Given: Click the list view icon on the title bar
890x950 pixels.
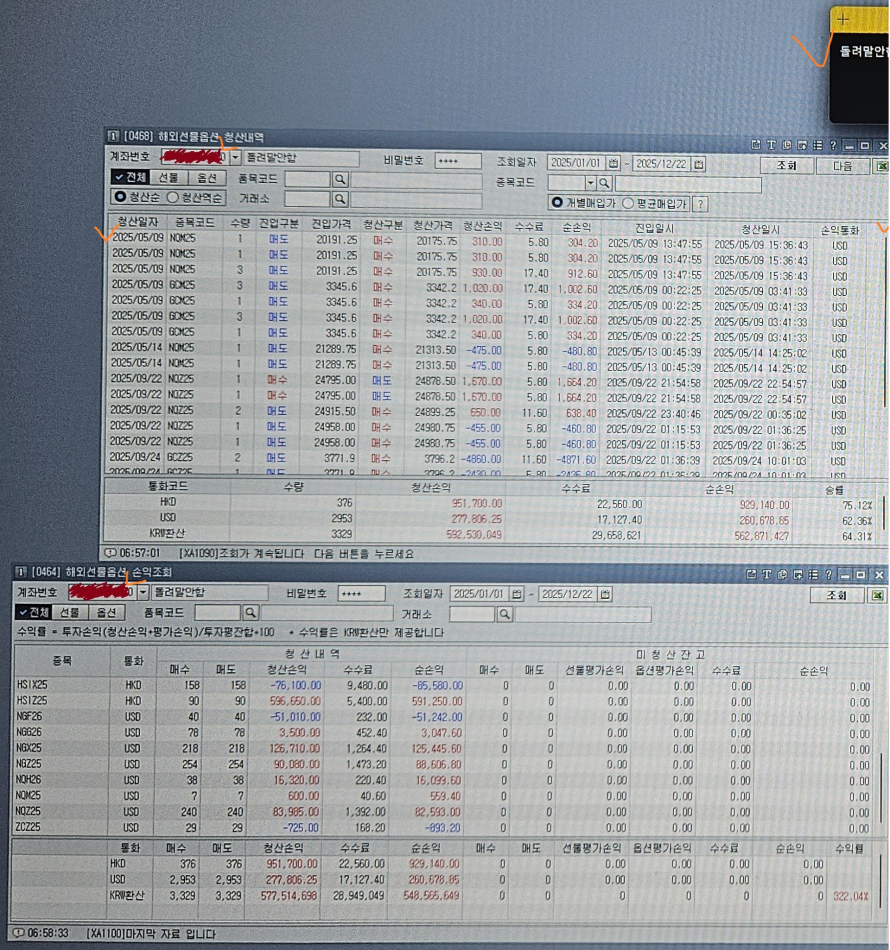Looking at the screenshot, I should point(818,144).
